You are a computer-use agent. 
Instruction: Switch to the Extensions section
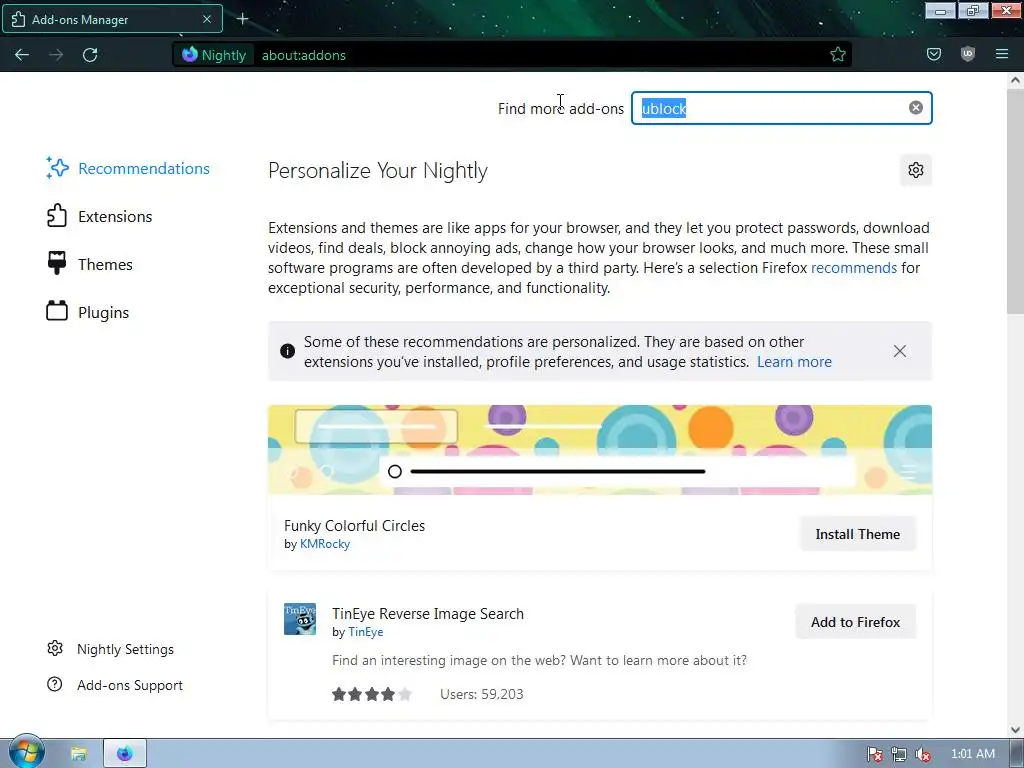[x=99, y=216]
